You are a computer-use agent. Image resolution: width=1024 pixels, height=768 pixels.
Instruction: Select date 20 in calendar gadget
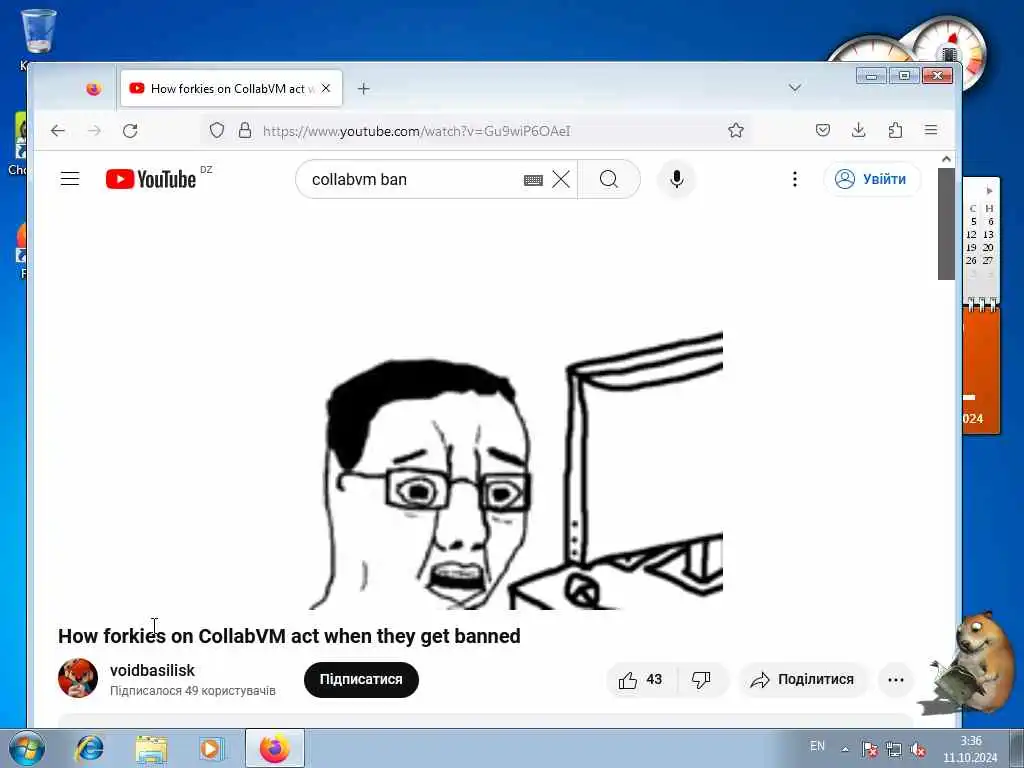988,248
